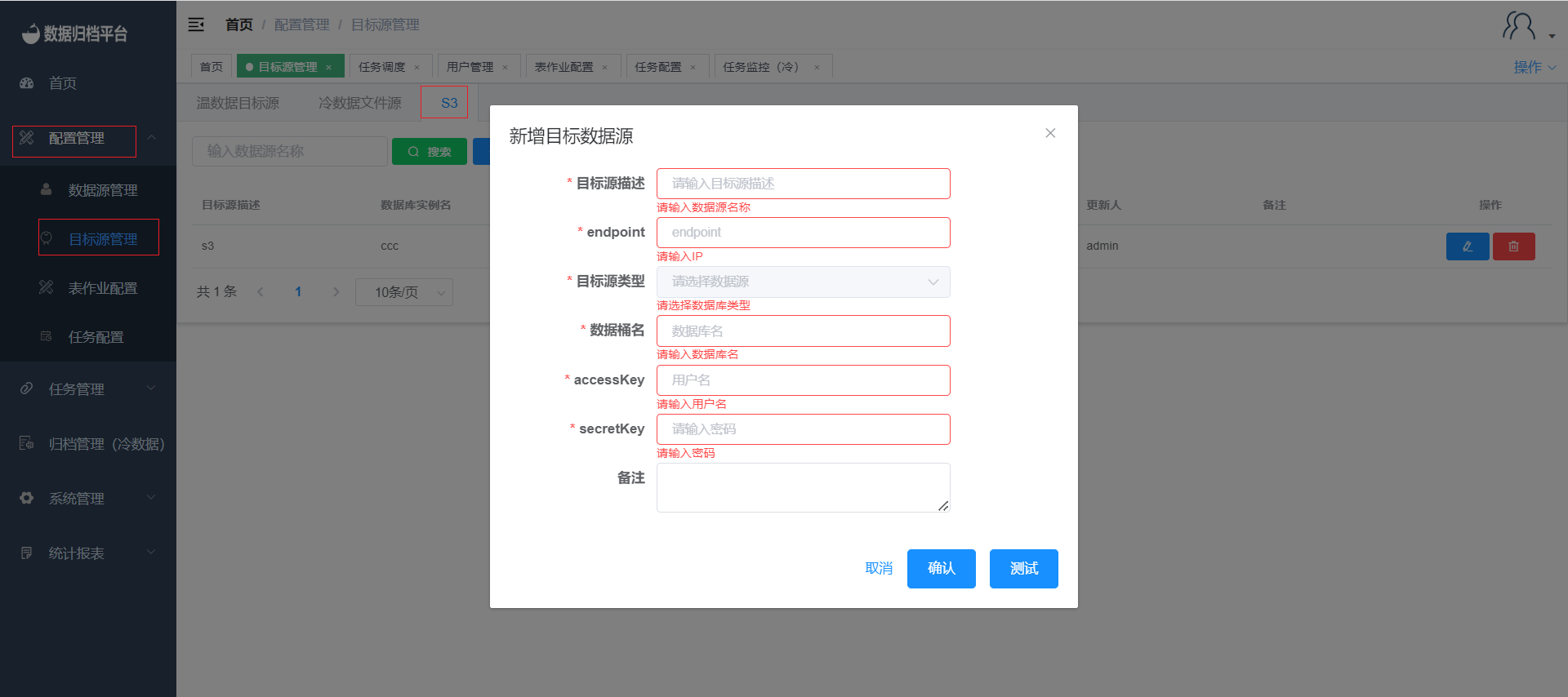Screen dimensions: 1568x697
Task: Select the S3 tab
Action: 449,103
